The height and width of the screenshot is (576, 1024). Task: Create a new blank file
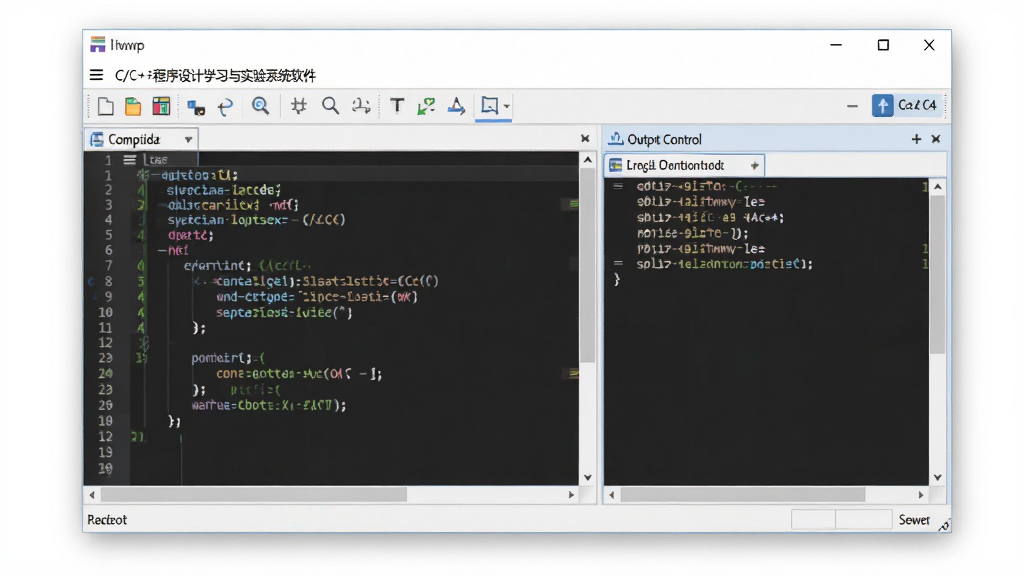pyautogui.click(x=105, y=106)
